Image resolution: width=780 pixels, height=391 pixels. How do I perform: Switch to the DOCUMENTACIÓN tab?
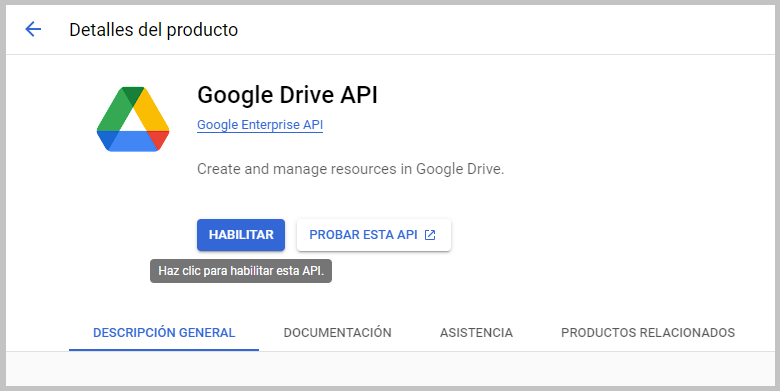[337, 333]
